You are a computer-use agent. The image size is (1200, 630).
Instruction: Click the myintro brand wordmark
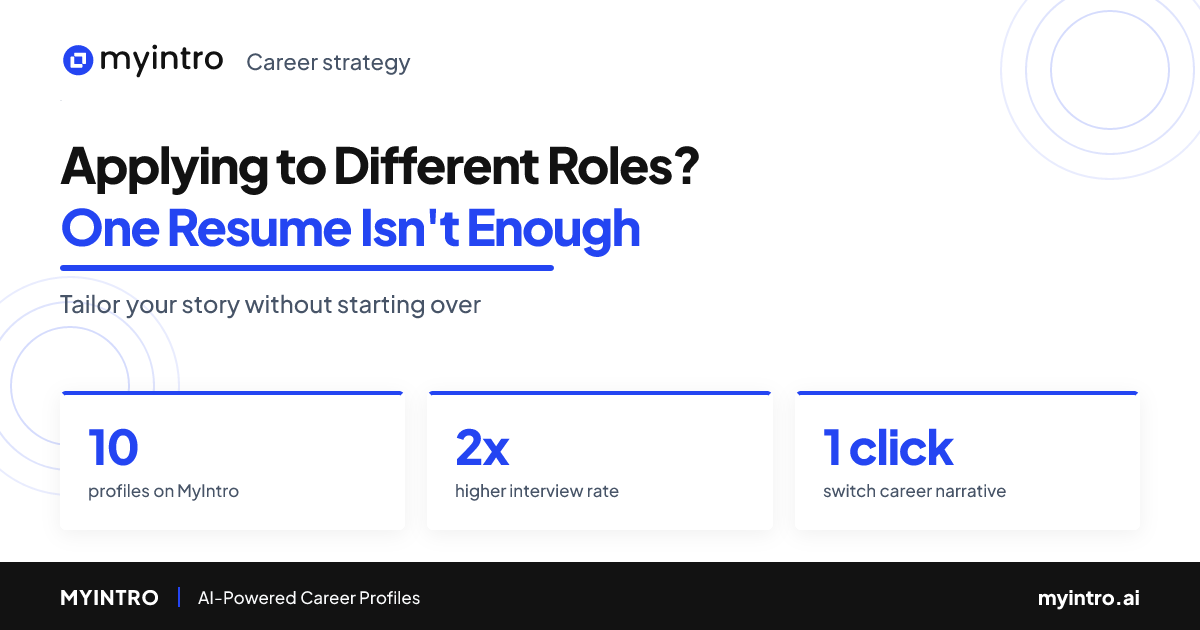tap(161, 60)
